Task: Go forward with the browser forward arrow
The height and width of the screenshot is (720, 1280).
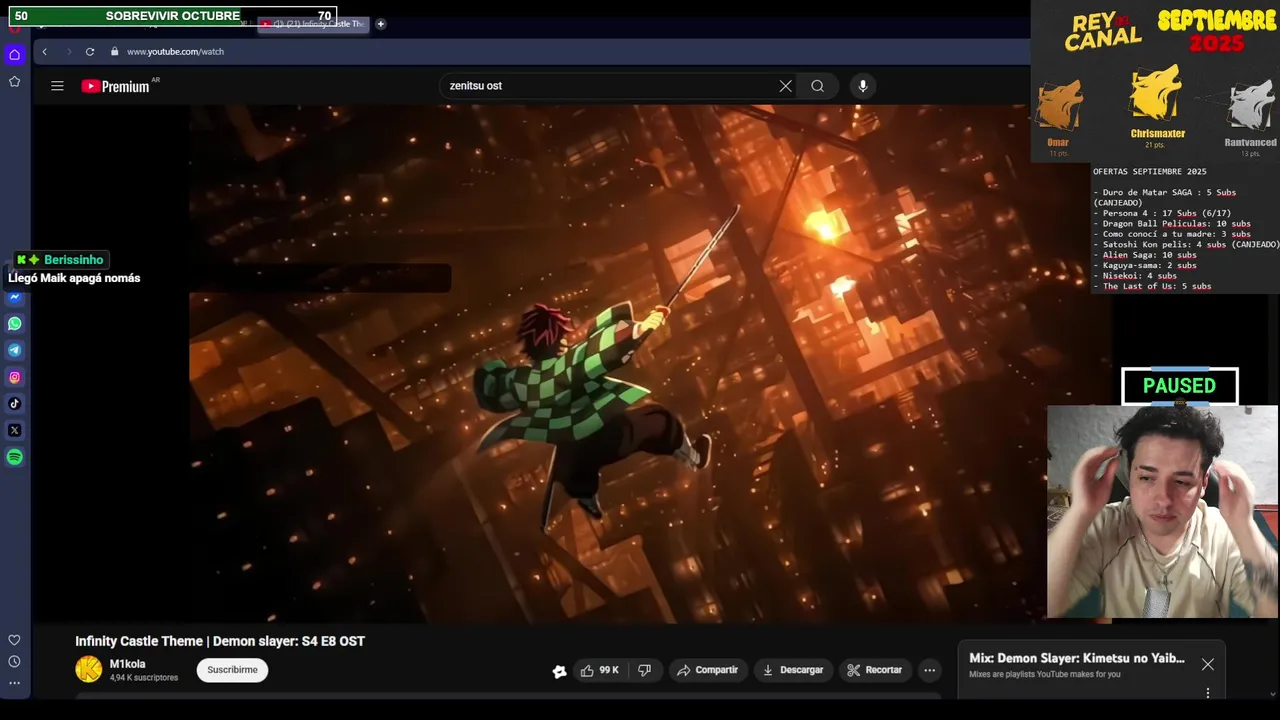Action: [69, 51]
